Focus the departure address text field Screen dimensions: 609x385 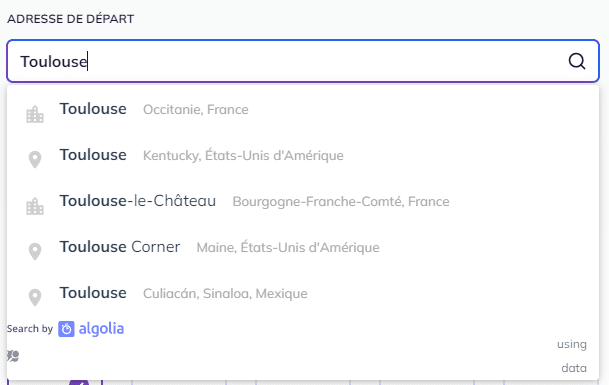pos(303,61)
